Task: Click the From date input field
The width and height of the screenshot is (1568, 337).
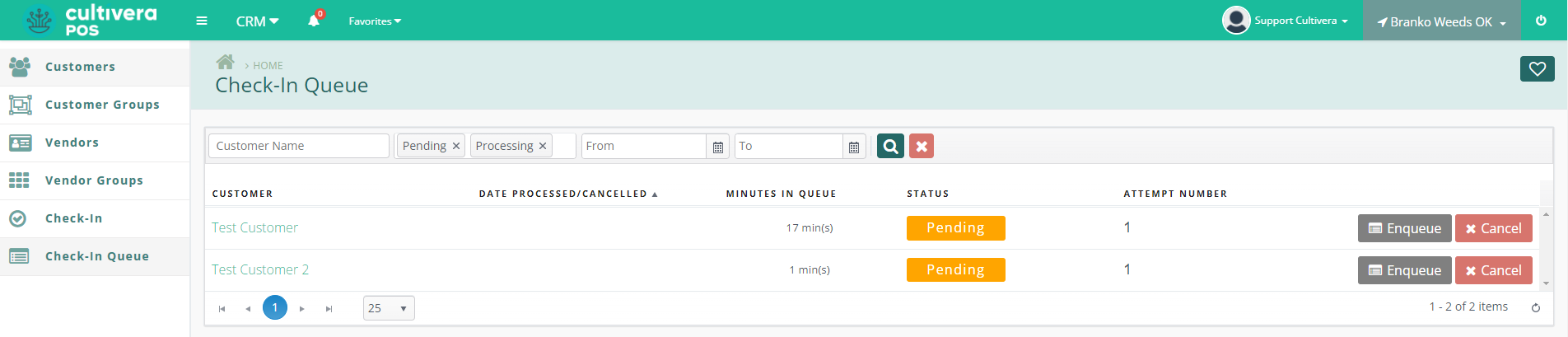Action: pyautogui.click(x=644, y=146)
